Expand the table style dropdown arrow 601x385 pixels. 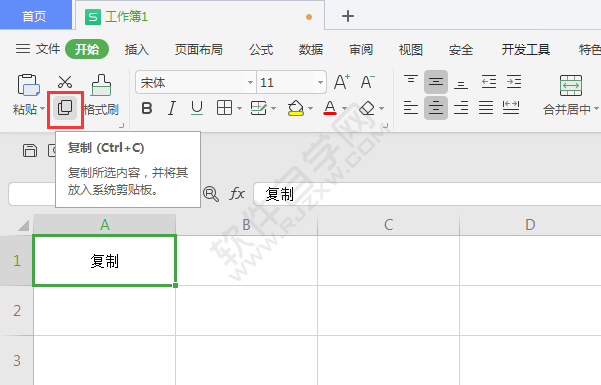[x=273, y=109]
